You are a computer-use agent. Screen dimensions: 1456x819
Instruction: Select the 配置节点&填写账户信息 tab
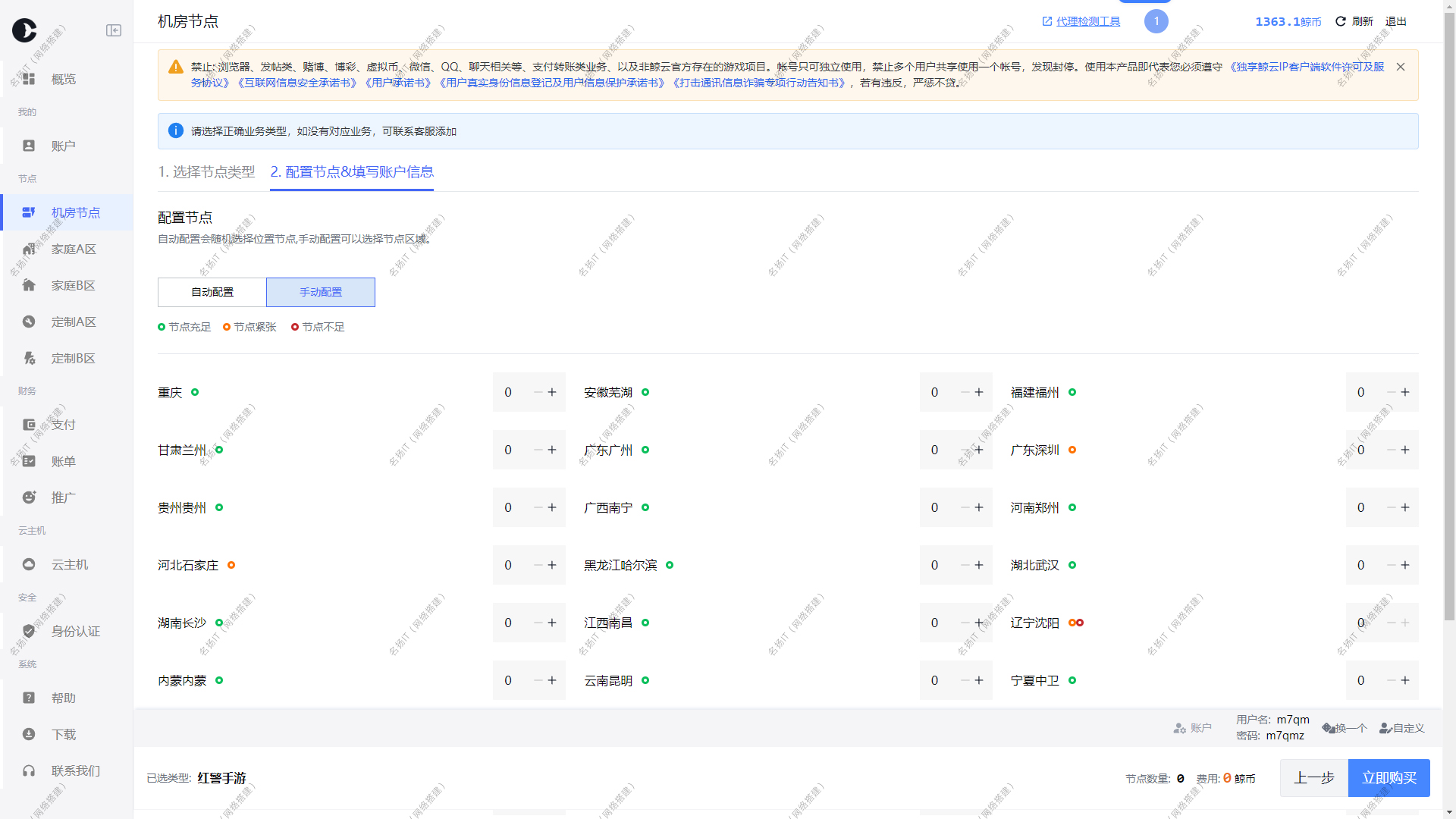[351, 172]
